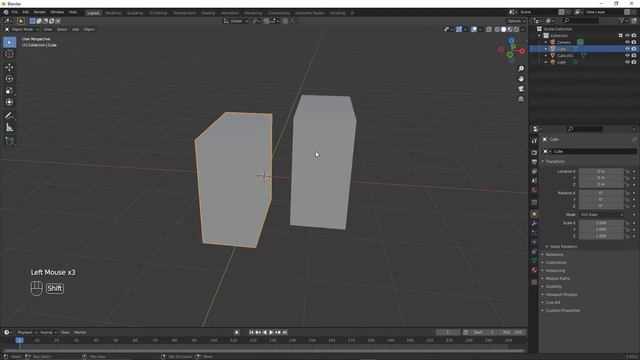Click the Scale X value field
This screenshot has height=360, width=640.
[601, 223]
